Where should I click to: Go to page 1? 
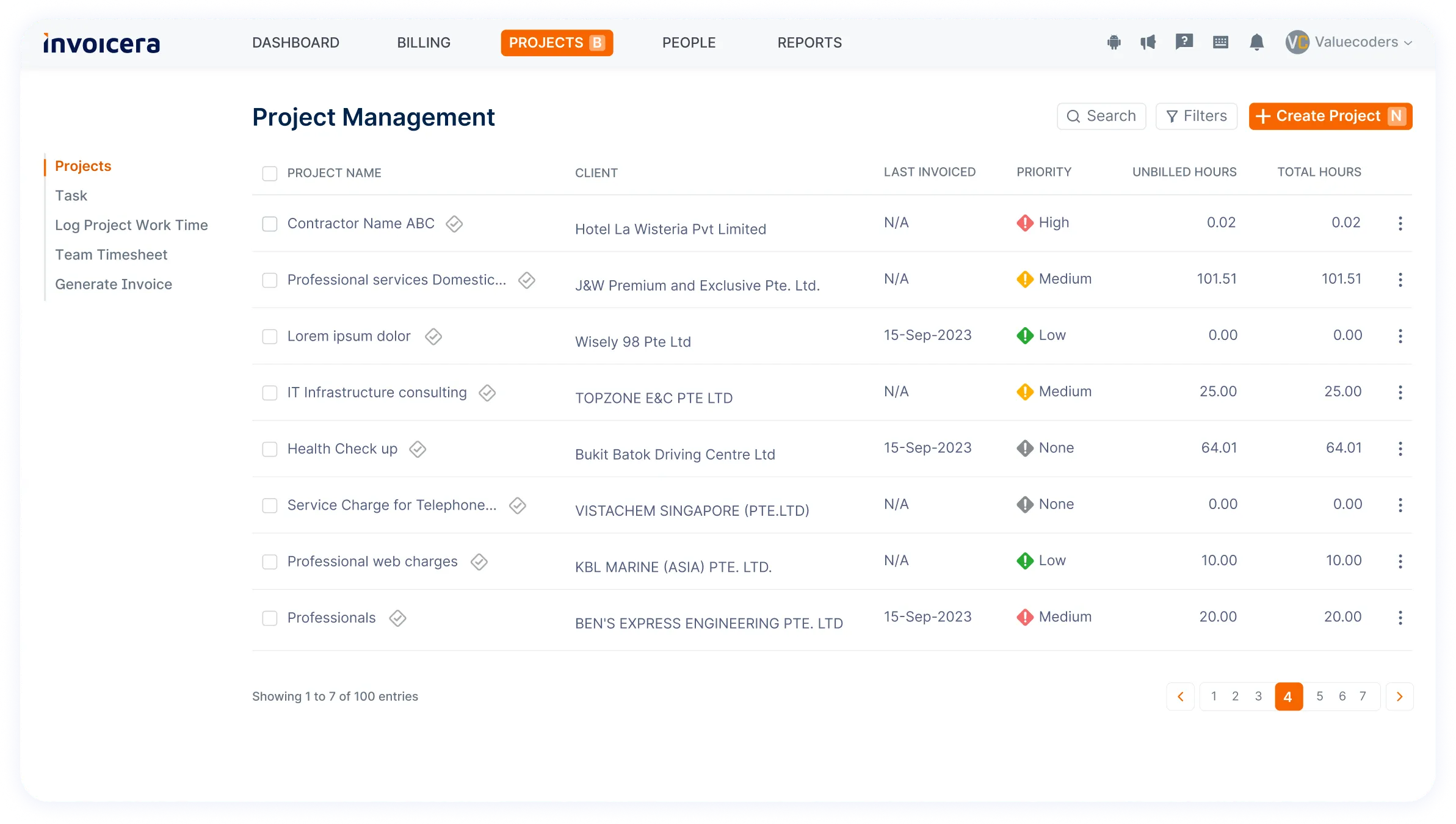pyautogui.click(x=1214, y=696)
